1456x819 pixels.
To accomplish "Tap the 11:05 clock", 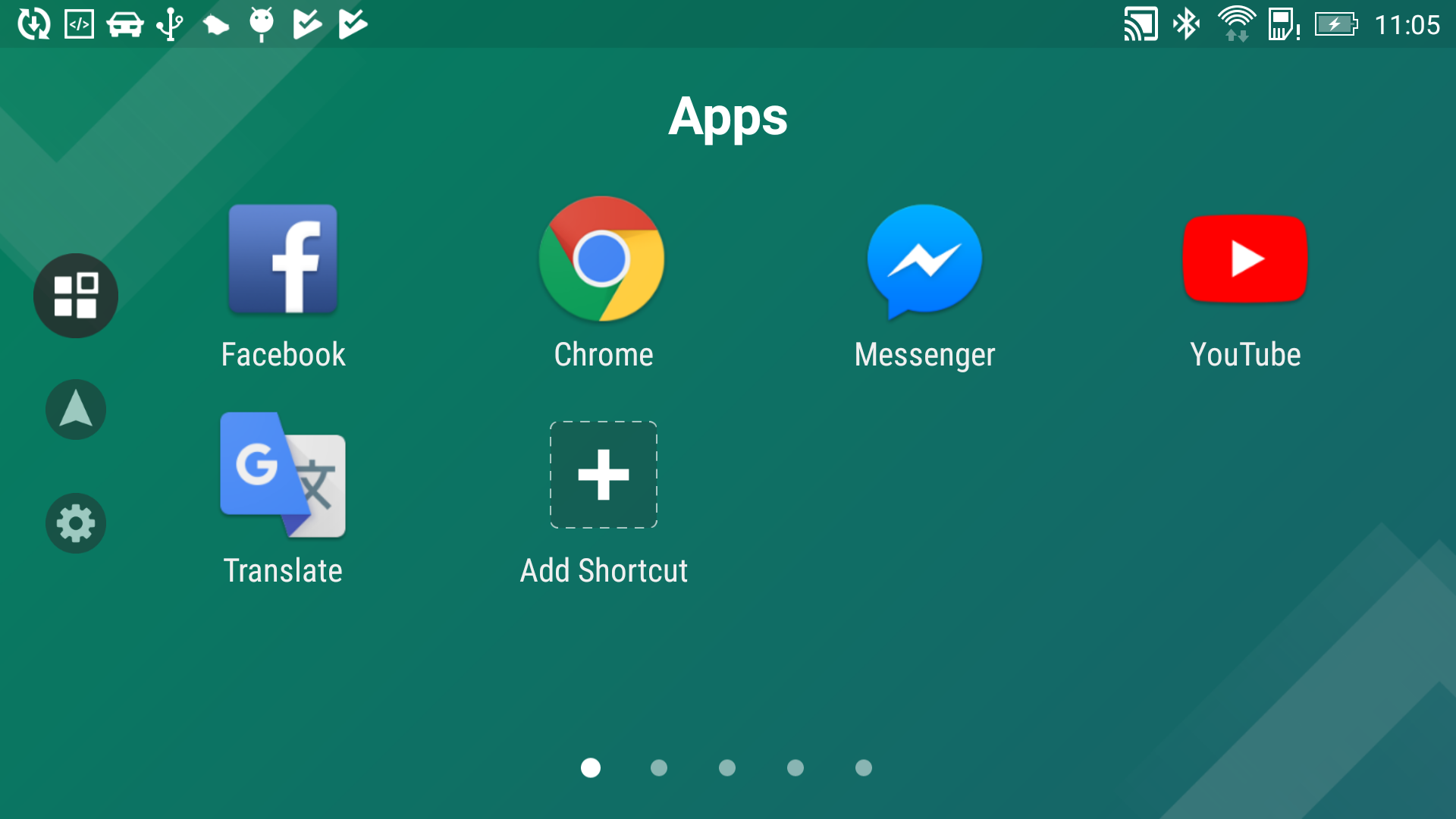I will 1407,25.
